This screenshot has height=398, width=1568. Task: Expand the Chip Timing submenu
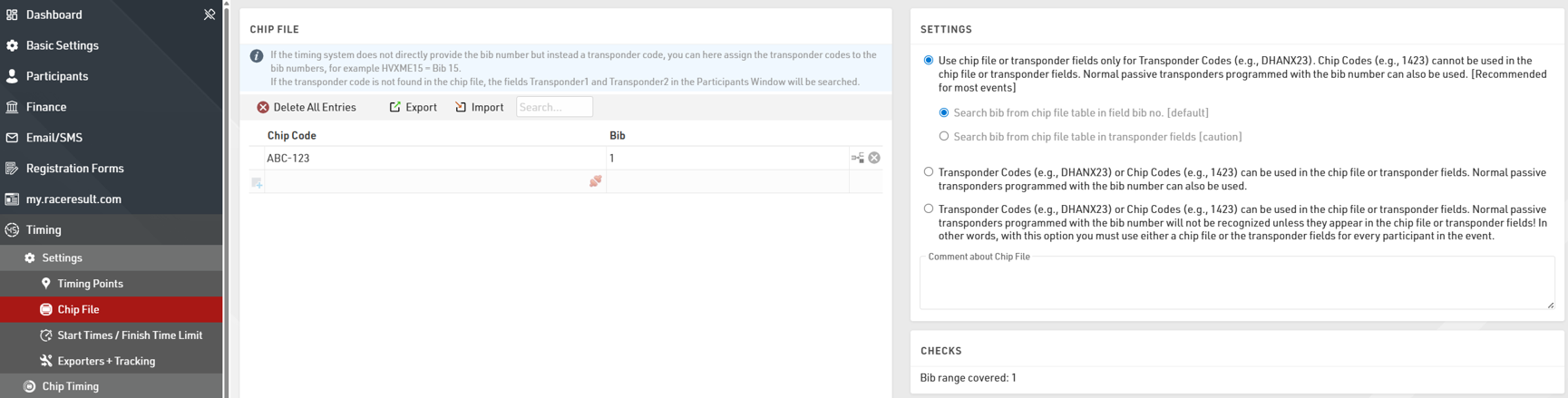pos(70,386)
